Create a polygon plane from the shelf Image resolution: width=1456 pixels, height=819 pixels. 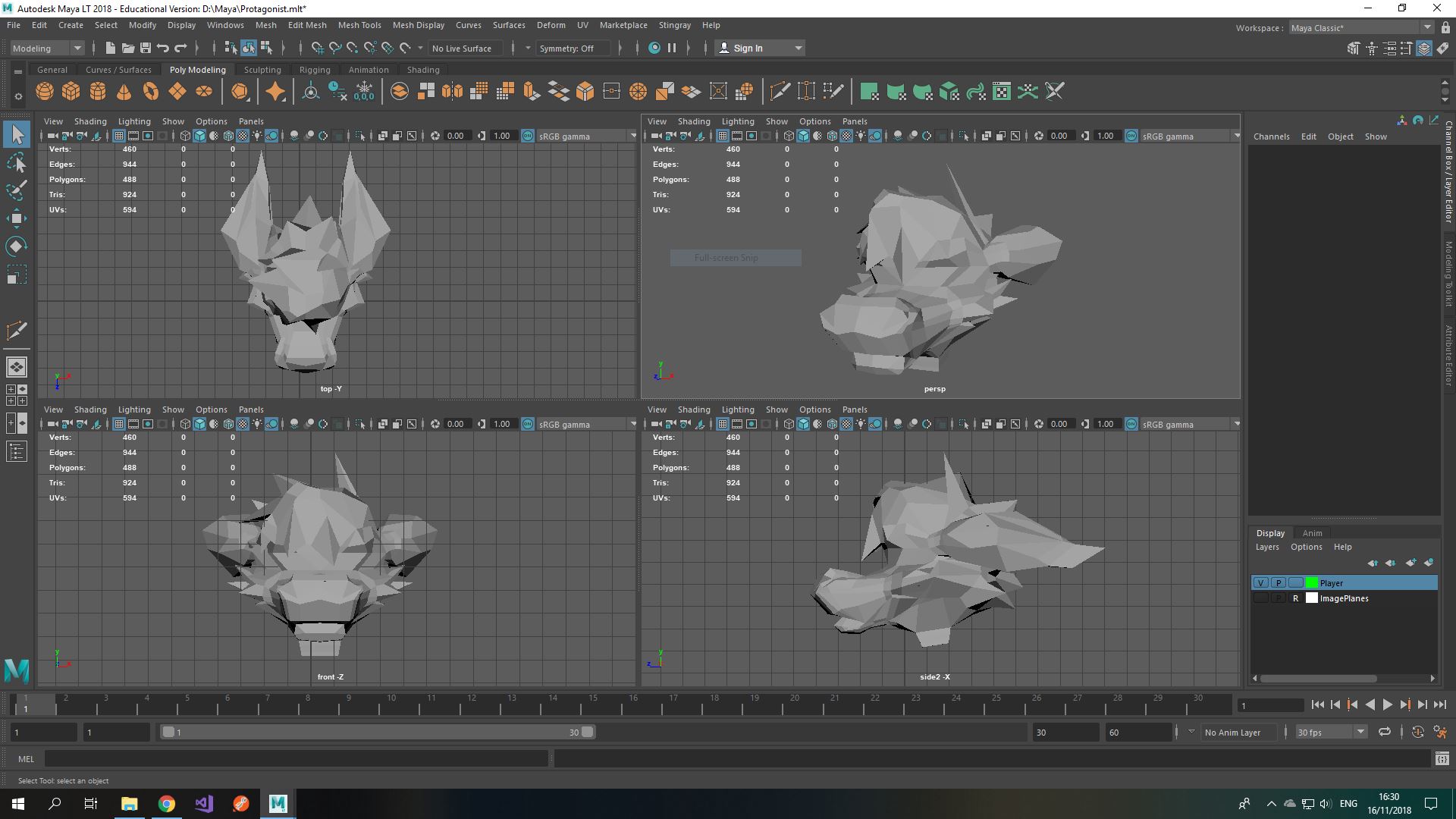coord(177,92)
